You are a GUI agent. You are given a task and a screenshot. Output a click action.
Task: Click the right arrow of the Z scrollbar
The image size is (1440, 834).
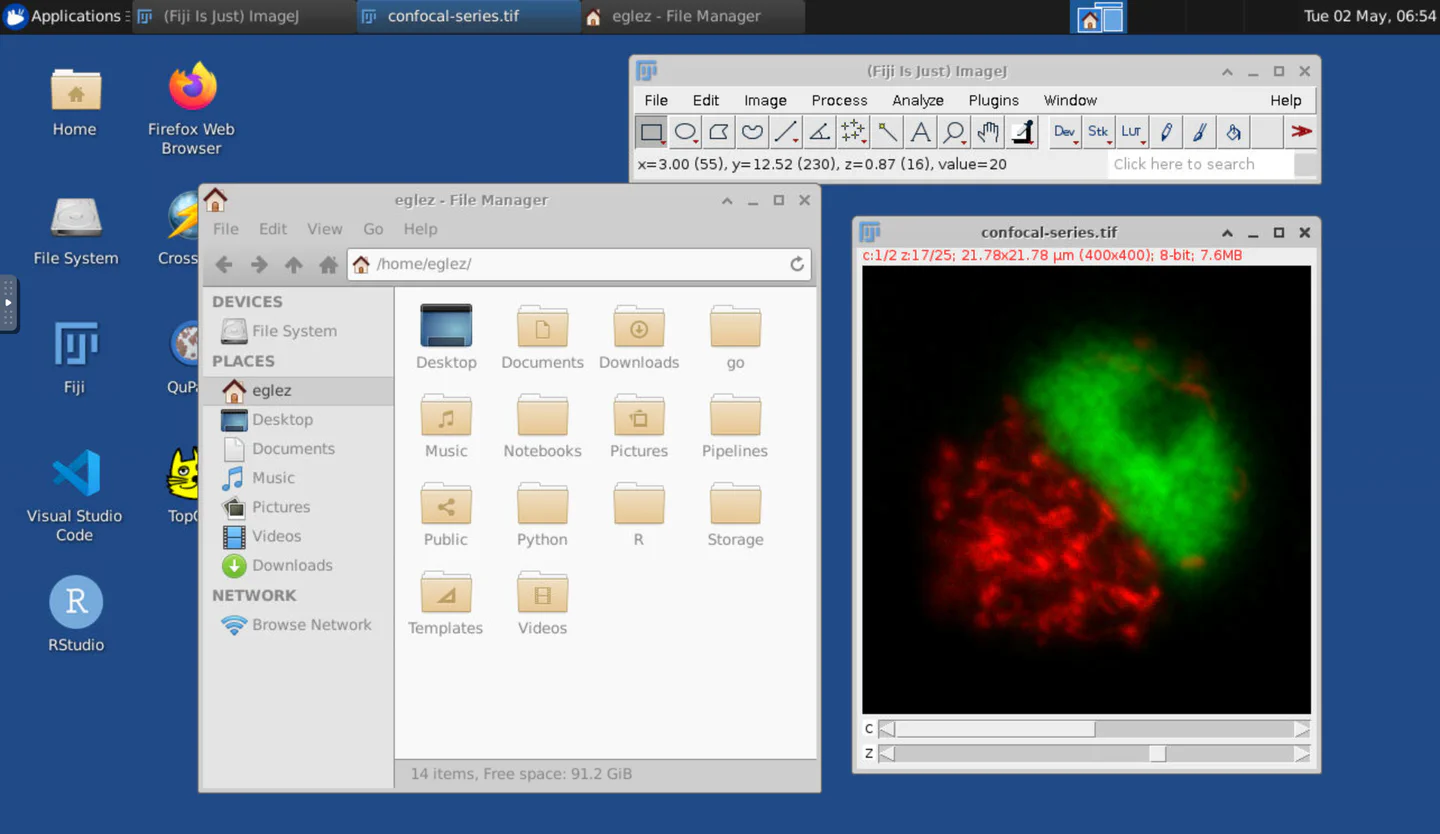1301,754
